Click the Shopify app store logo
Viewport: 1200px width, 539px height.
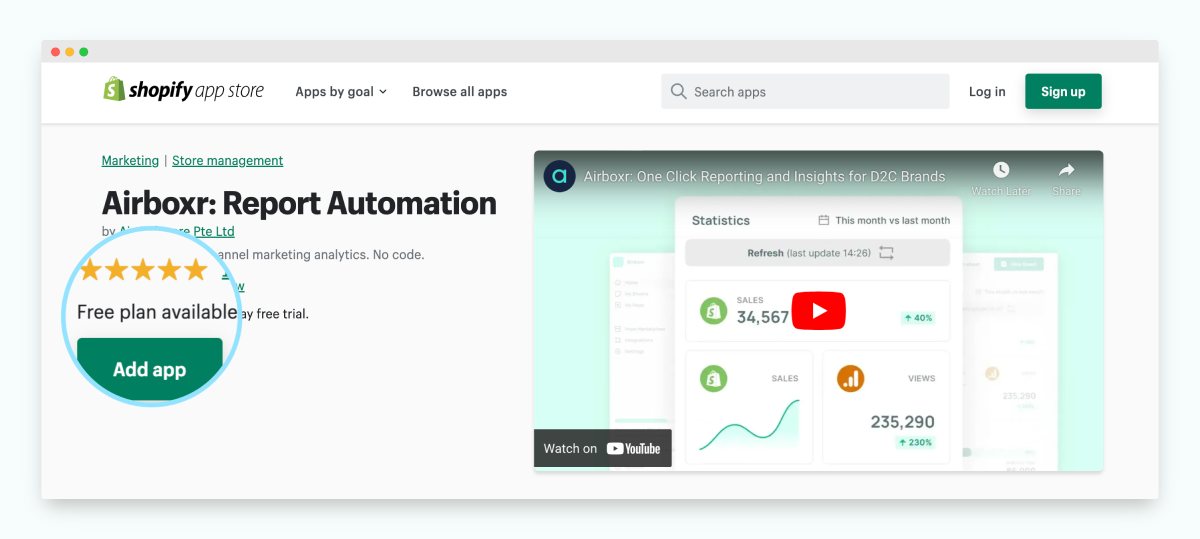183,90
